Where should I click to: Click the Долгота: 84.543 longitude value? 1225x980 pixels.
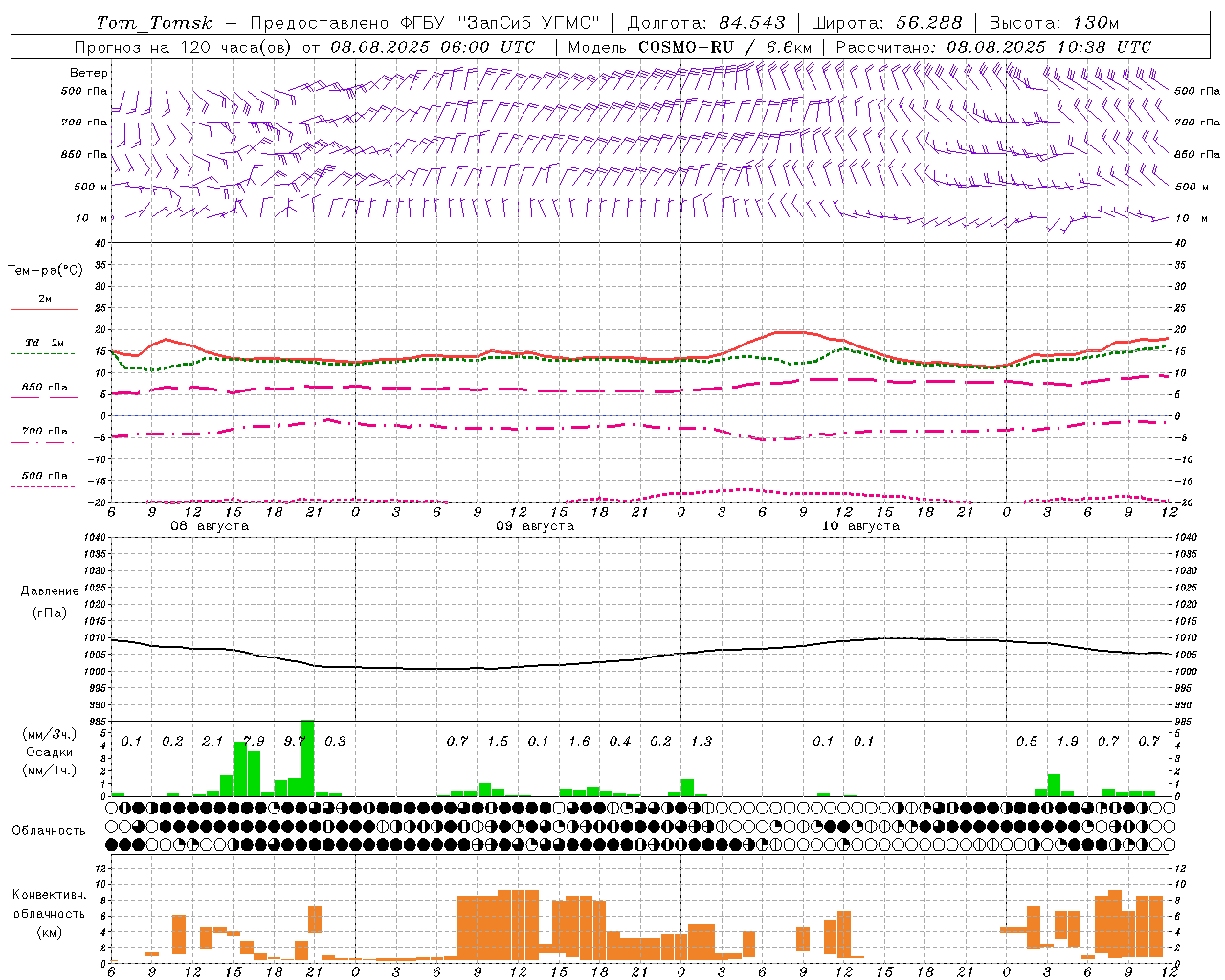706,23
